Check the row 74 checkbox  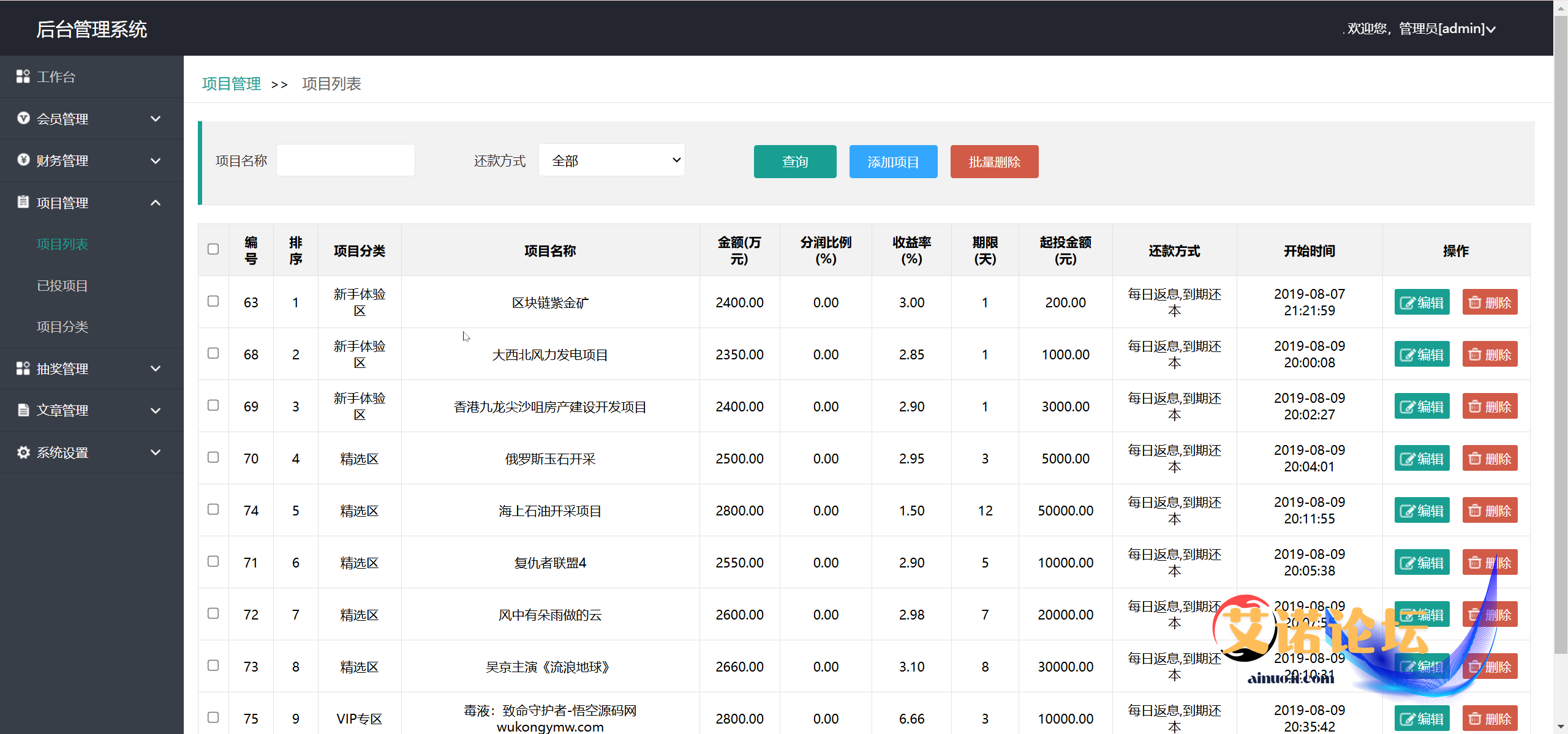click(x=213, y=509)
